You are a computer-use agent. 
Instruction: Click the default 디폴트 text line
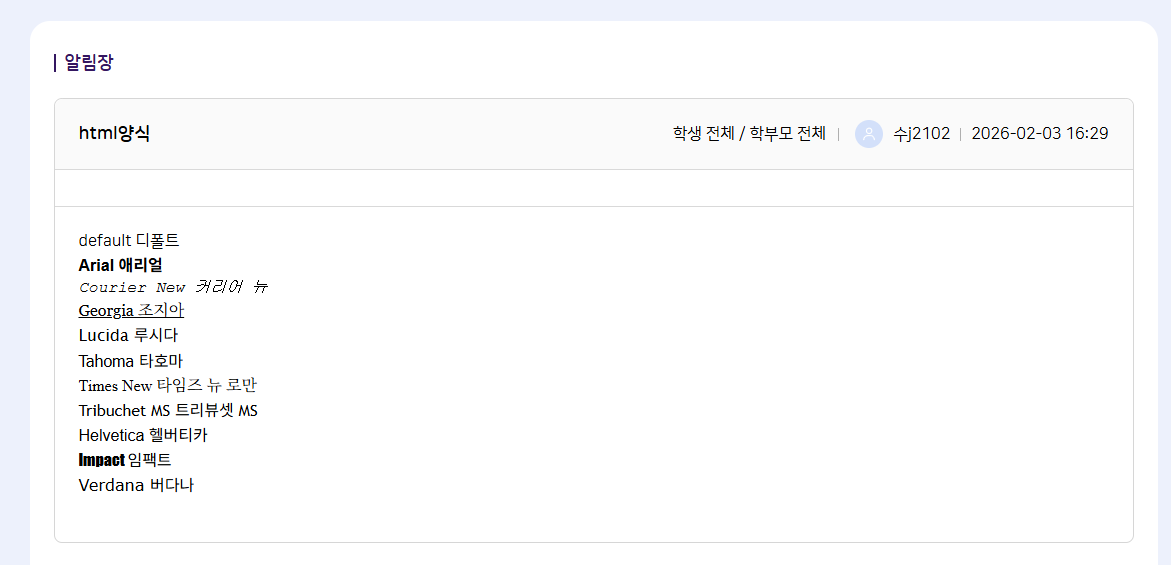[x=129, y=240]
